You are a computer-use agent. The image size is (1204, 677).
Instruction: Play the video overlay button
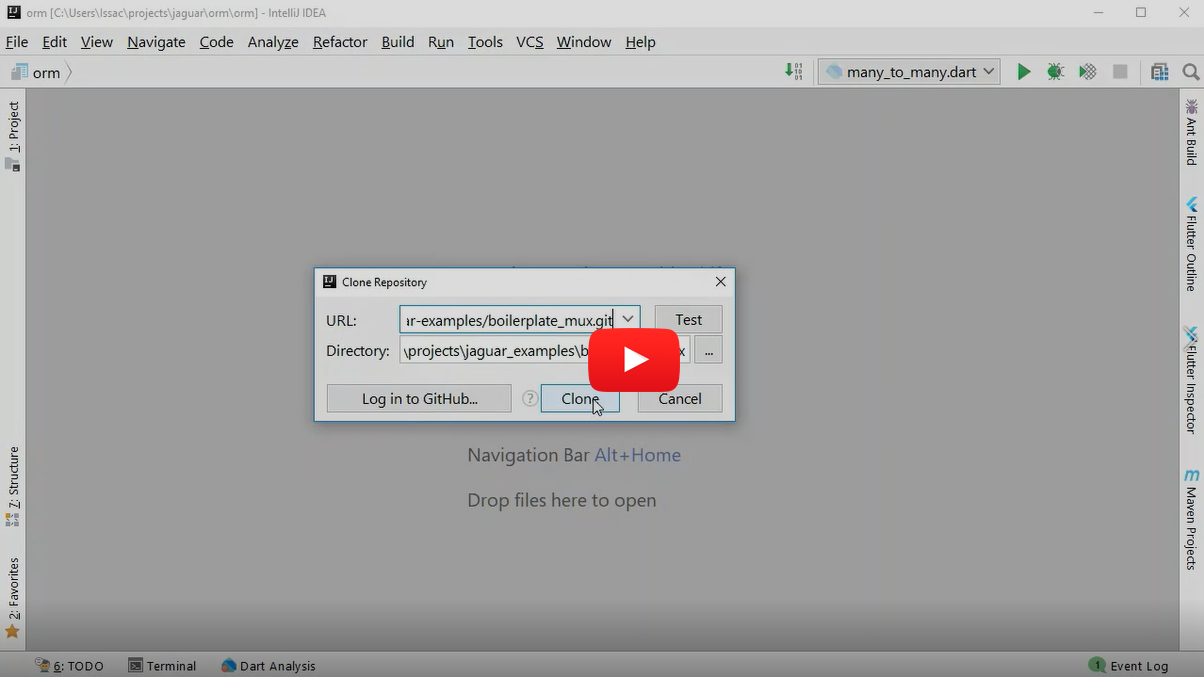tap(634, 360)
